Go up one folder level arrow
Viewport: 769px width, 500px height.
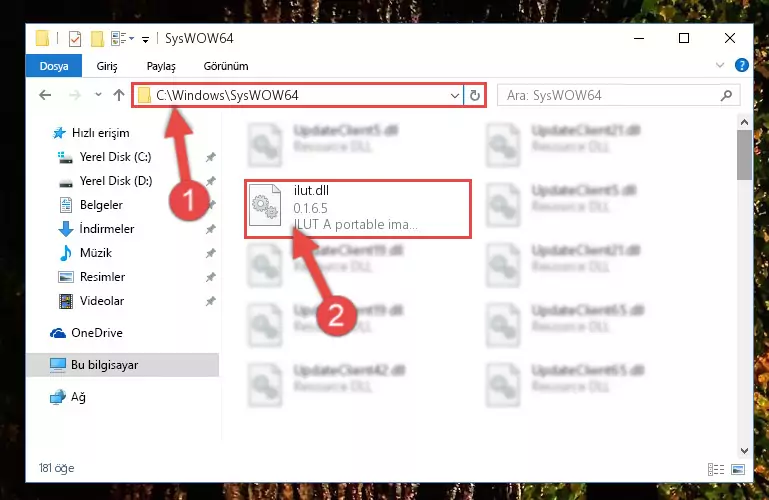tap(119, 95)
